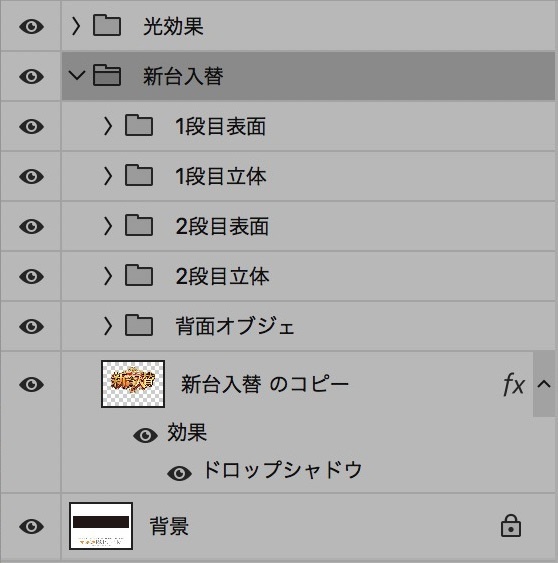Select the 2段目立体 layer name
The height and width of the screenshot is (563, 558).
[x=222, y=276]
